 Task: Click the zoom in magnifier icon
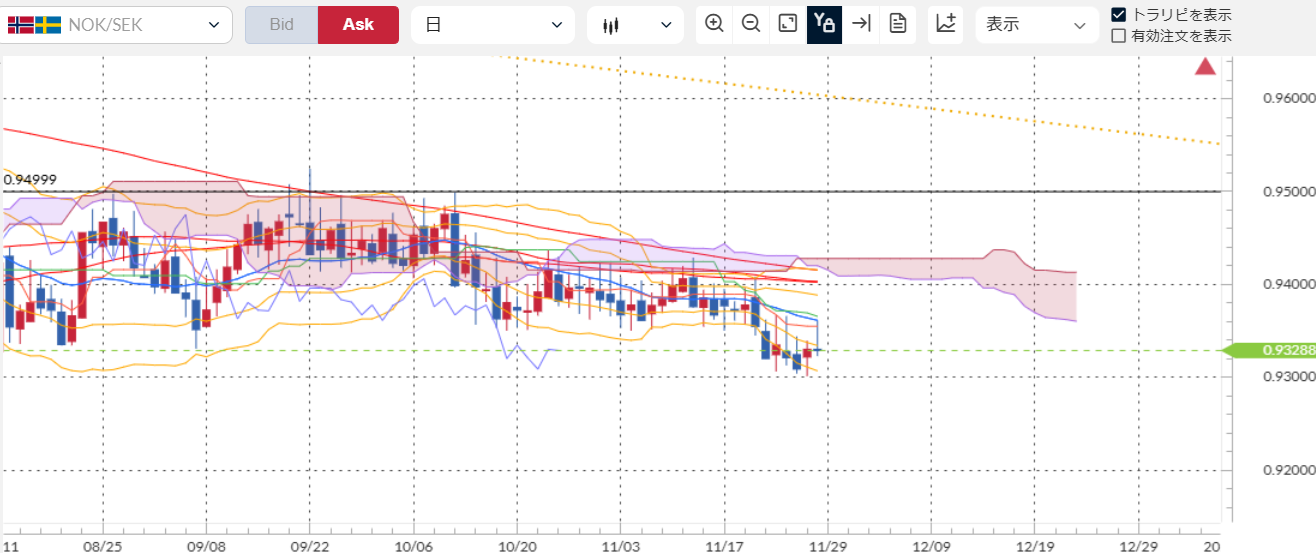pyautogui.click(x=714, y=24)
